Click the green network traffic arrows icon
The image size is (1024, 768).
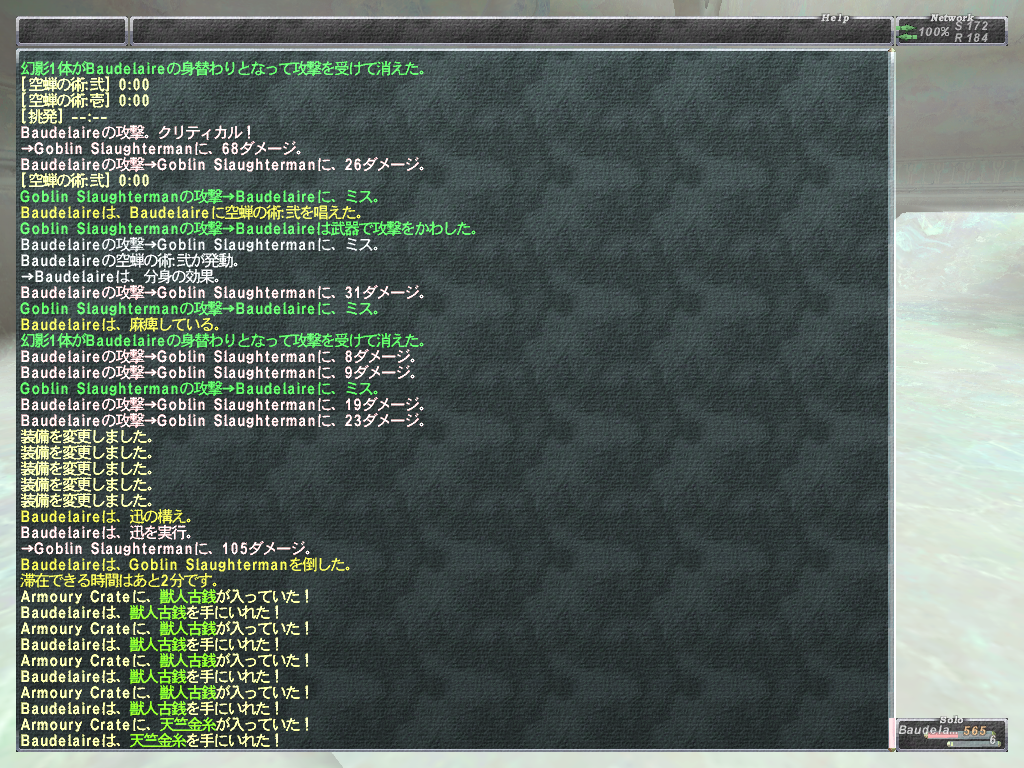907,33
